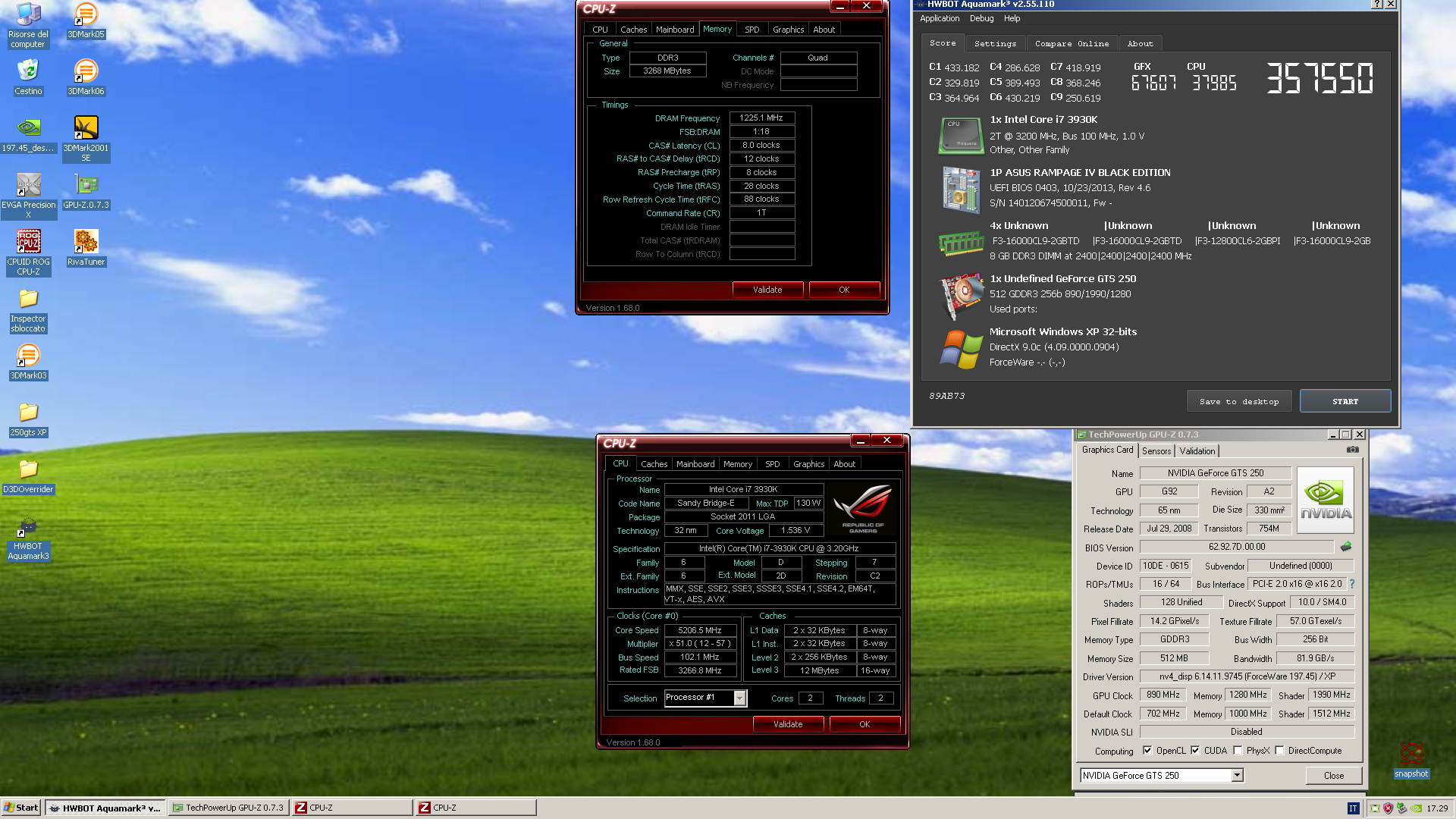Open the Sensors tab in GPU-Z

(x=1156, y=450)
